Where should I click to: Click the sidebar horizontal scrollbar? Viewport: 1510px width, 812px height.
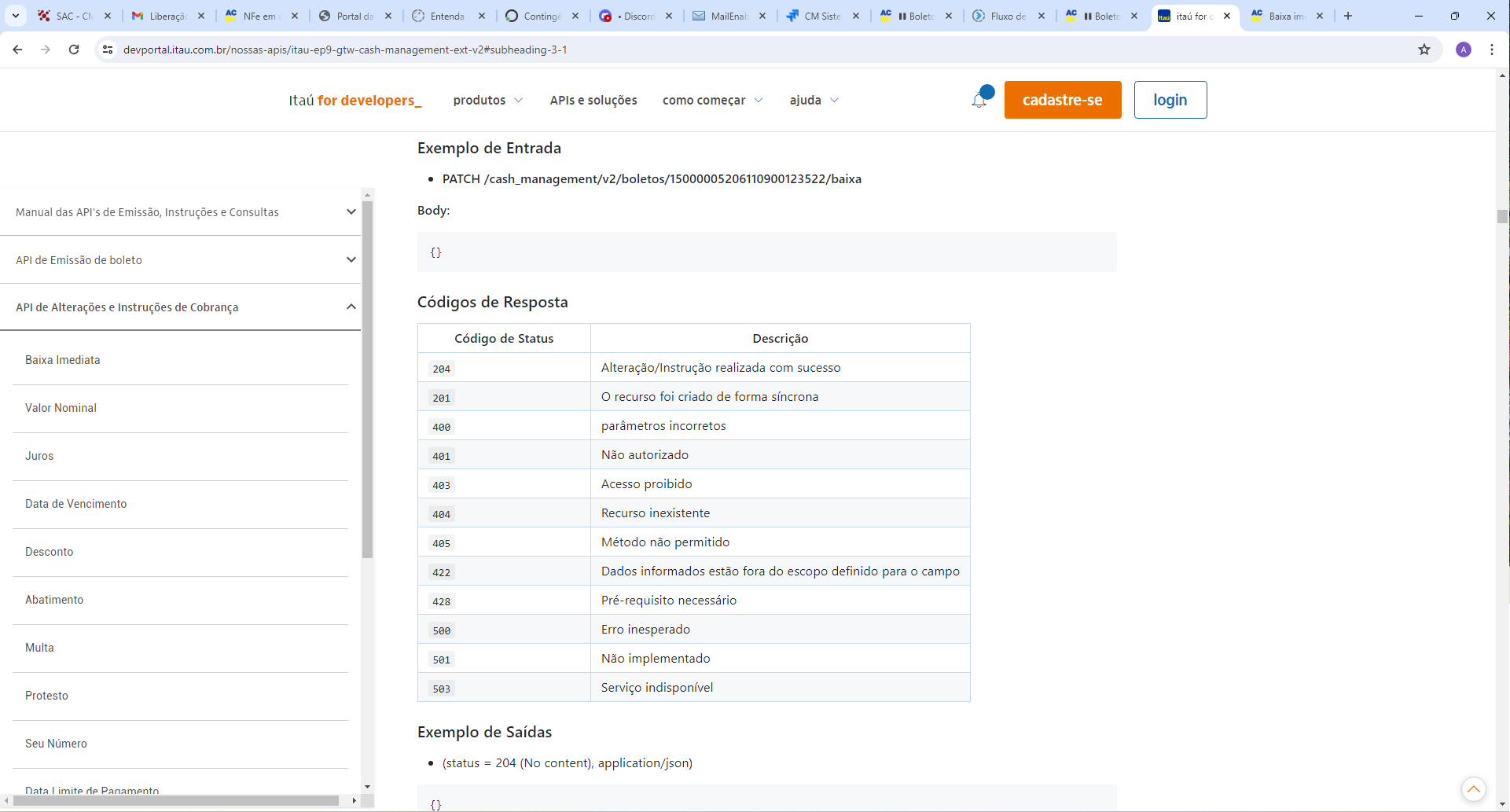click(x=176, y=800)
